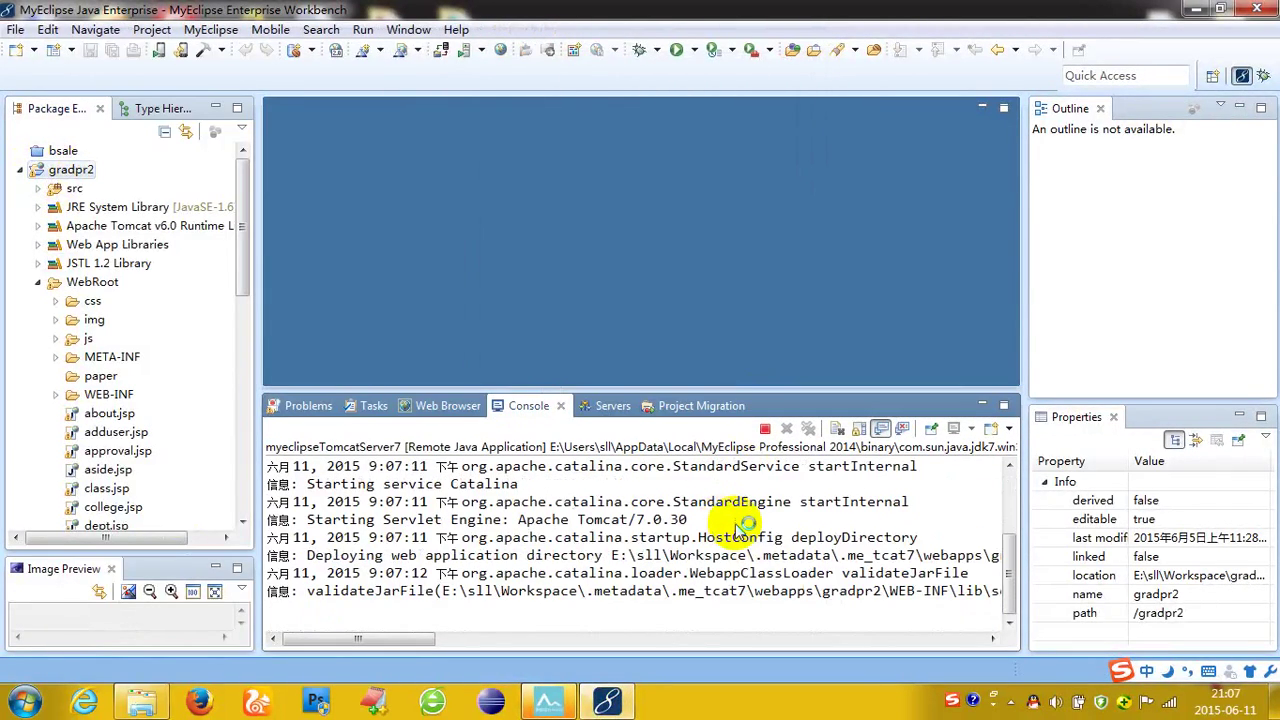1280x720 pixels.
Task: Open the Display Selected Console dropdown
Action: coord(971,429)
